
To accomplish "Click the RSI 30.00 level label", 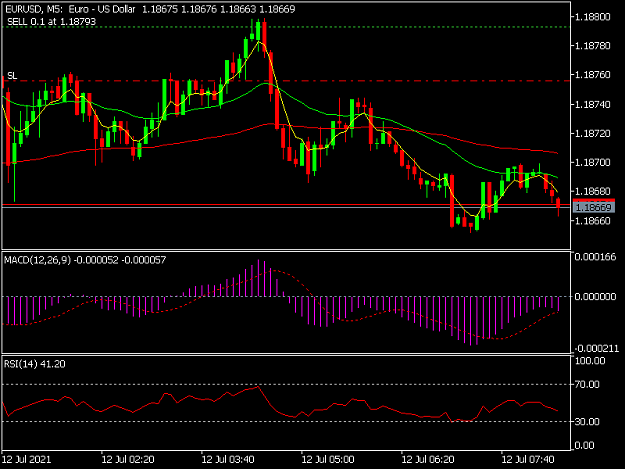I will click(x=588, y=422).
